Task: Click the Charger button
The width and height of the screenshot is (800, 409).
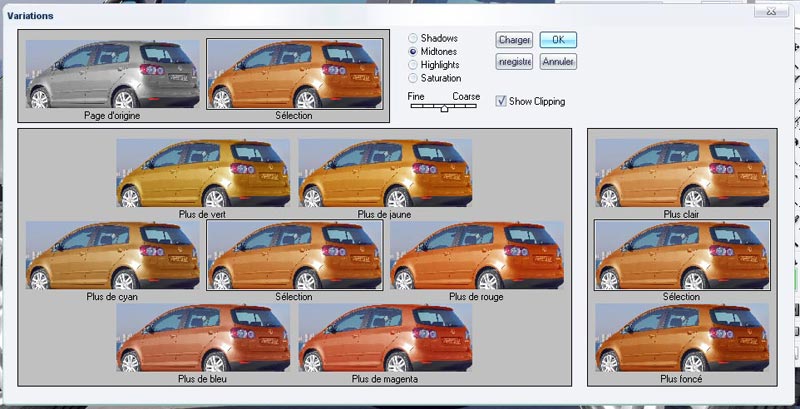Action: (x=514, y=40)
